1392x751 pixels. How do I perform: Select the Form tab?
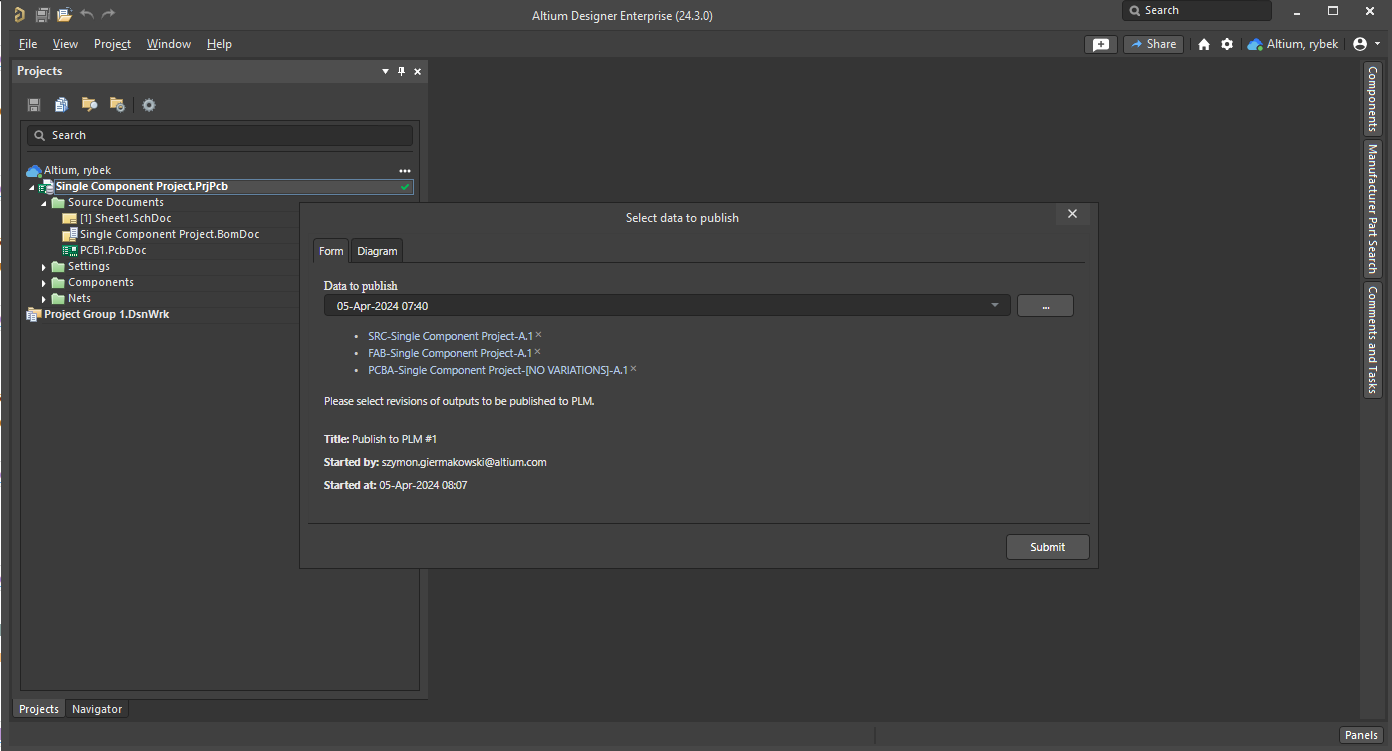331,251
